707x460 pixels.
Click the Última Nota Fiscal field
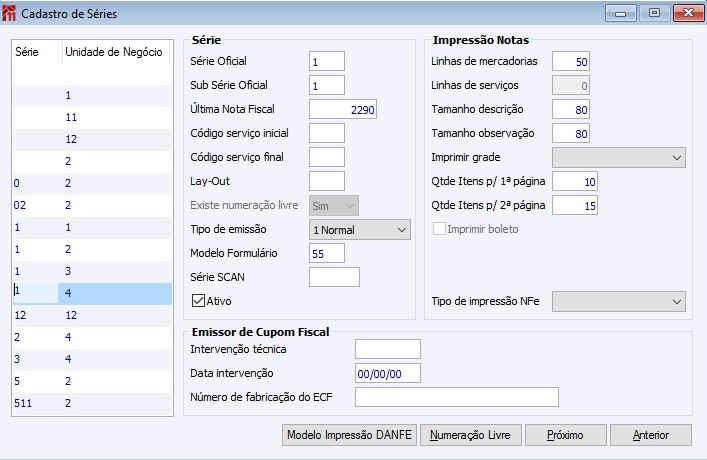coord(343,110)
